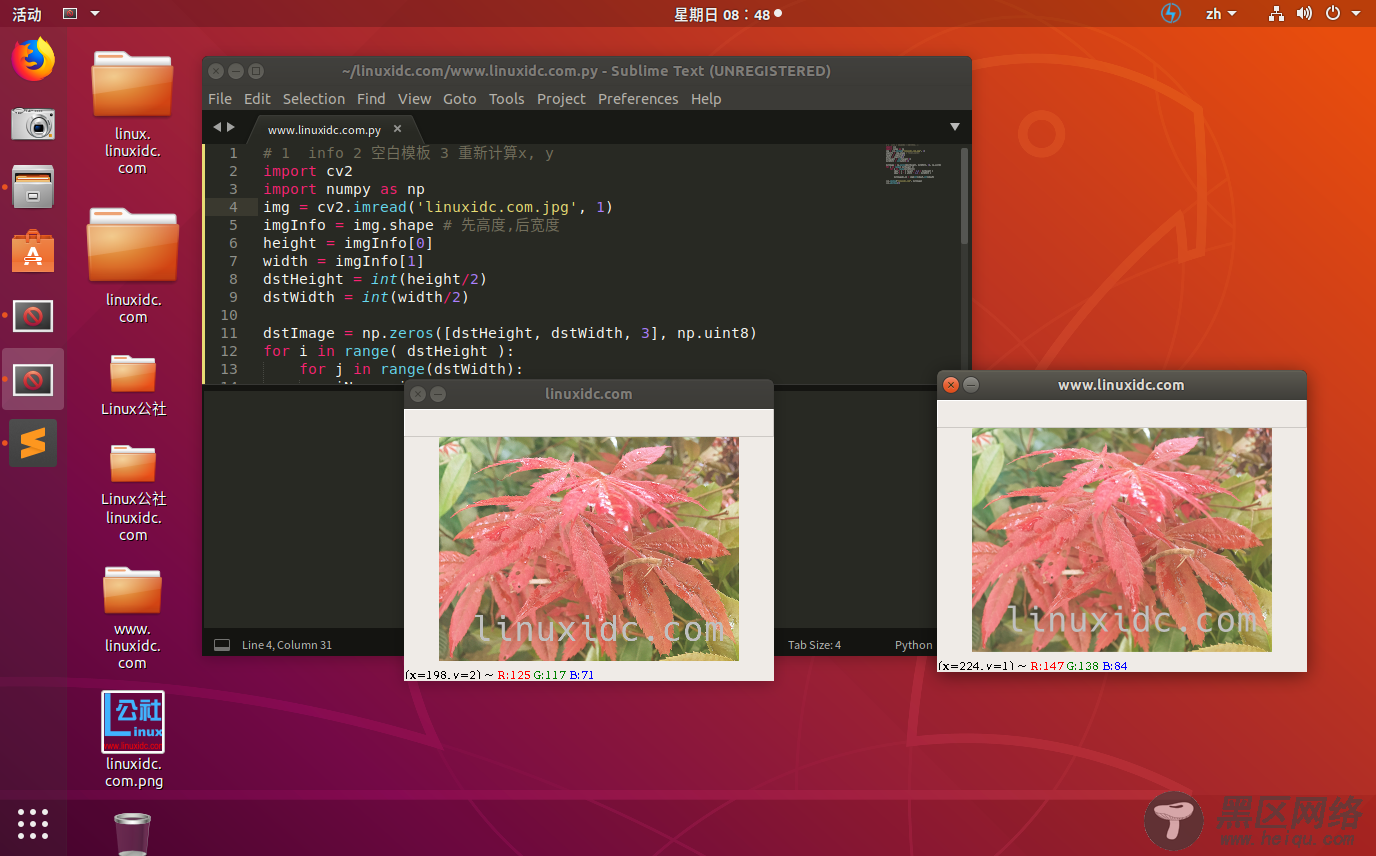The height and width of the screenshot is (856, 1376).
Task: Click the blue lightning indicator in top bar
Action: [x=1171, y=14]
